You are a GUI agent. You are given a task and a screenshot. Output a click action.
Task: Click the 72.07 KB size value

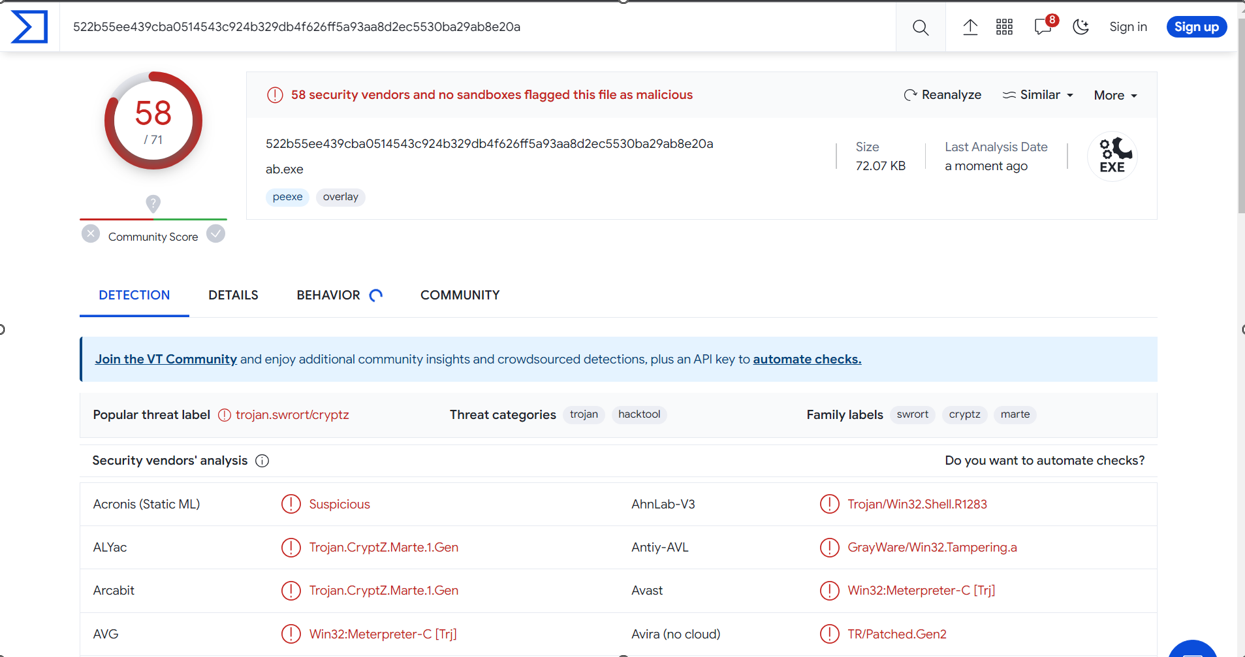[x=881, y=166]
